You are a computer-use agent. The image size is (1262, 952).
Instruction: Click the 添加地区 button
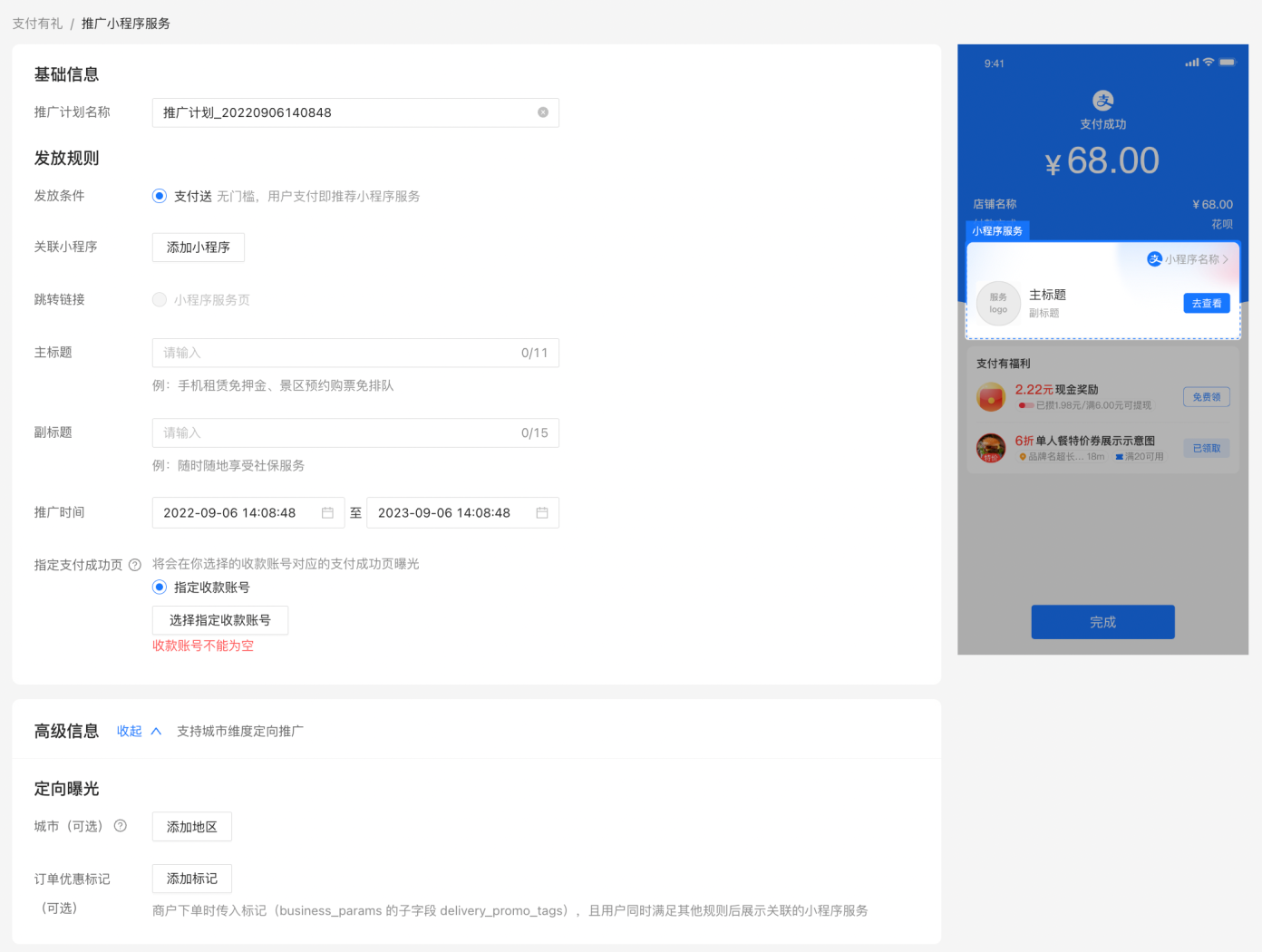click(x=192, y=827)
